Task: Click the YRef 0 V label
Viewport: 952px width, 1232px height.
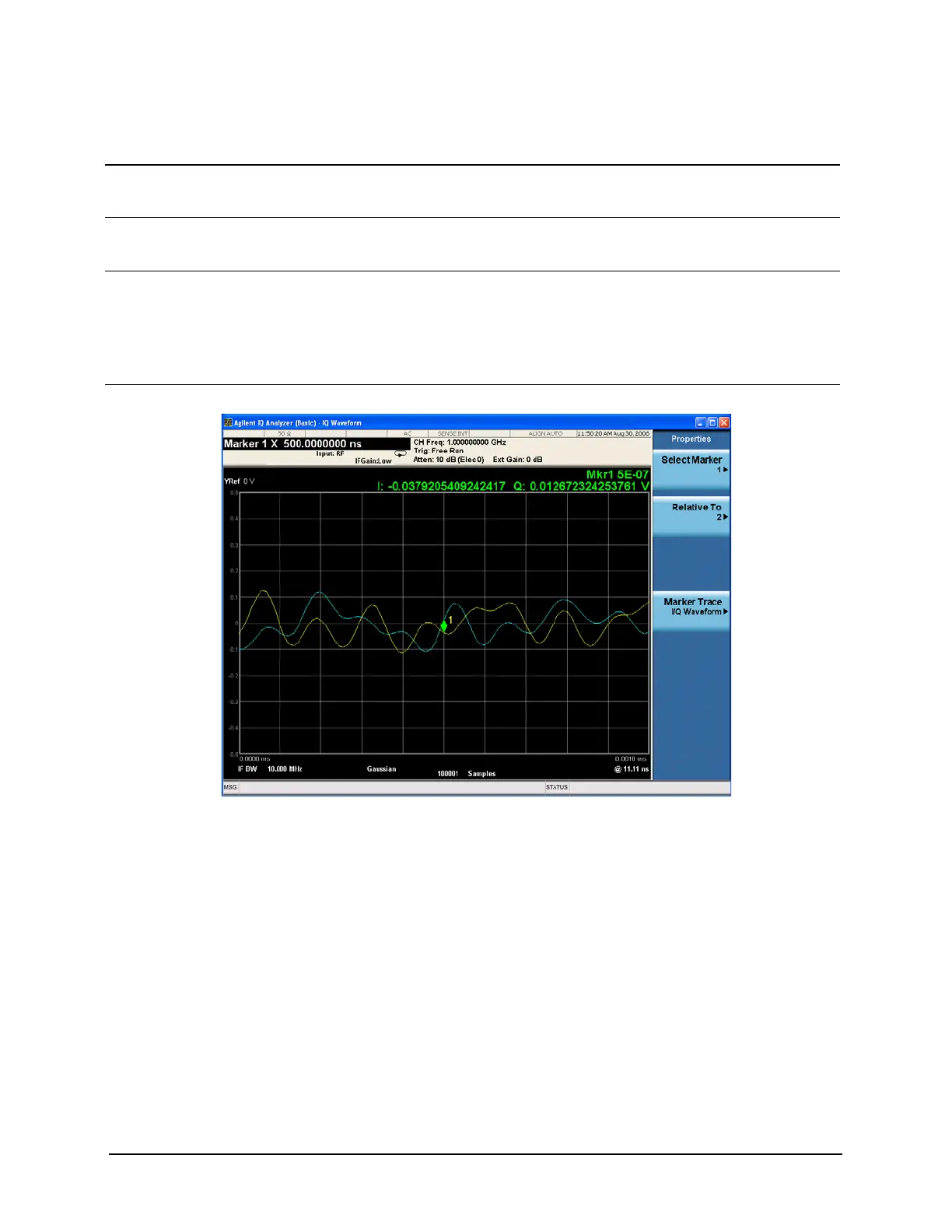Action: [240, 481]
